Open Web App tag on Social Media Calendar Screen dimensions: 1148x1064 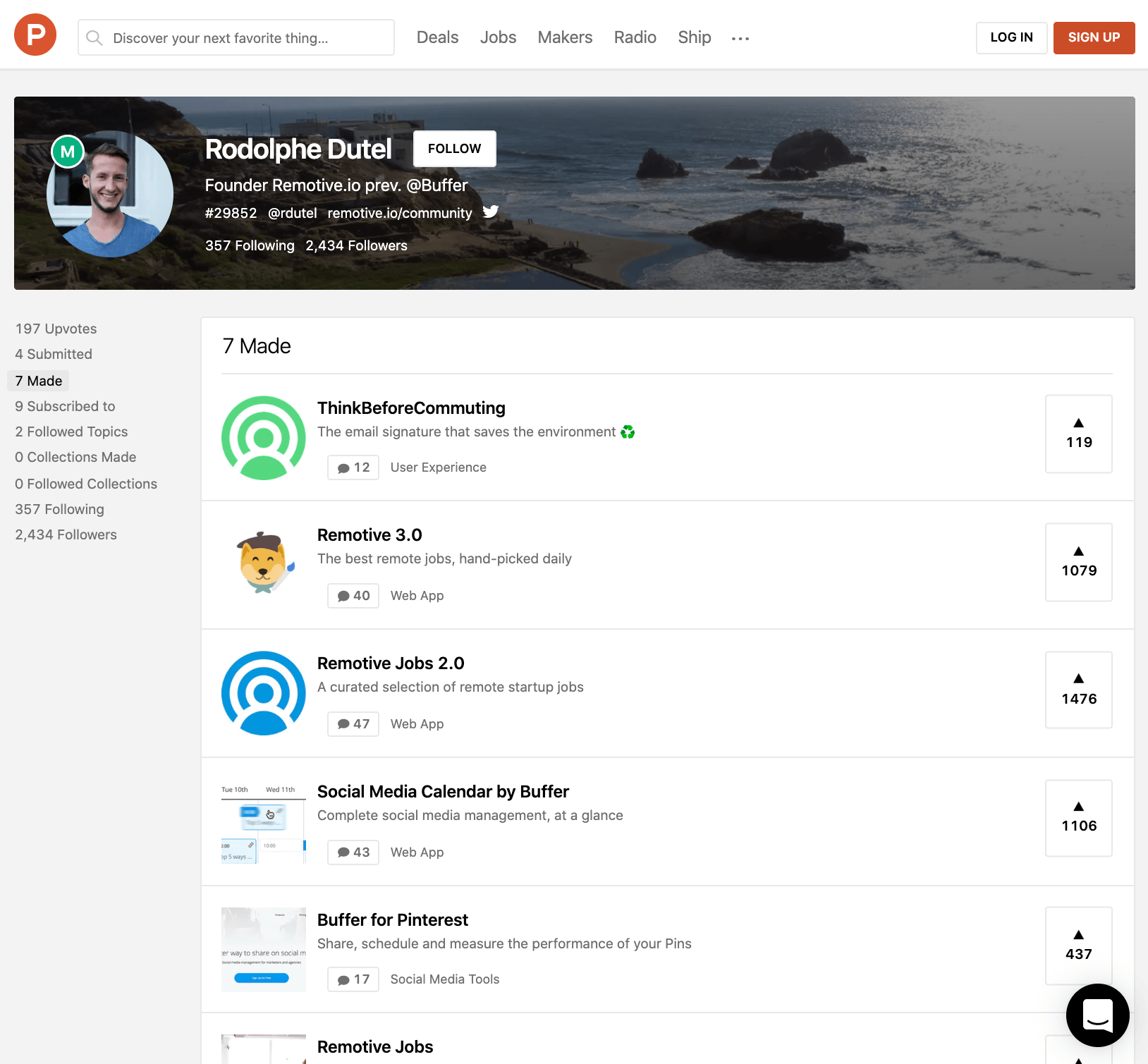(x=417, y=852)
